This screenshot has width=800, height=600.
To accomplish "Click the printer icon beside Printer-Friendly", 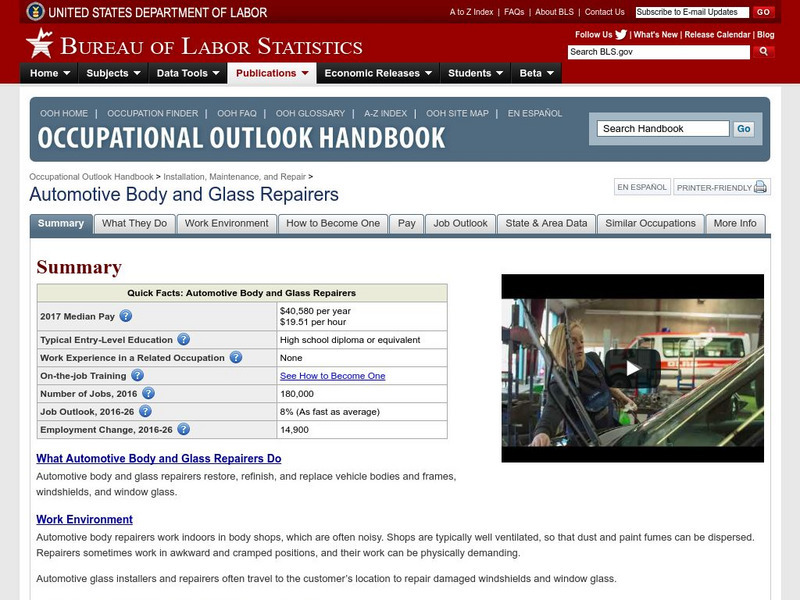I will click(760, 187).
